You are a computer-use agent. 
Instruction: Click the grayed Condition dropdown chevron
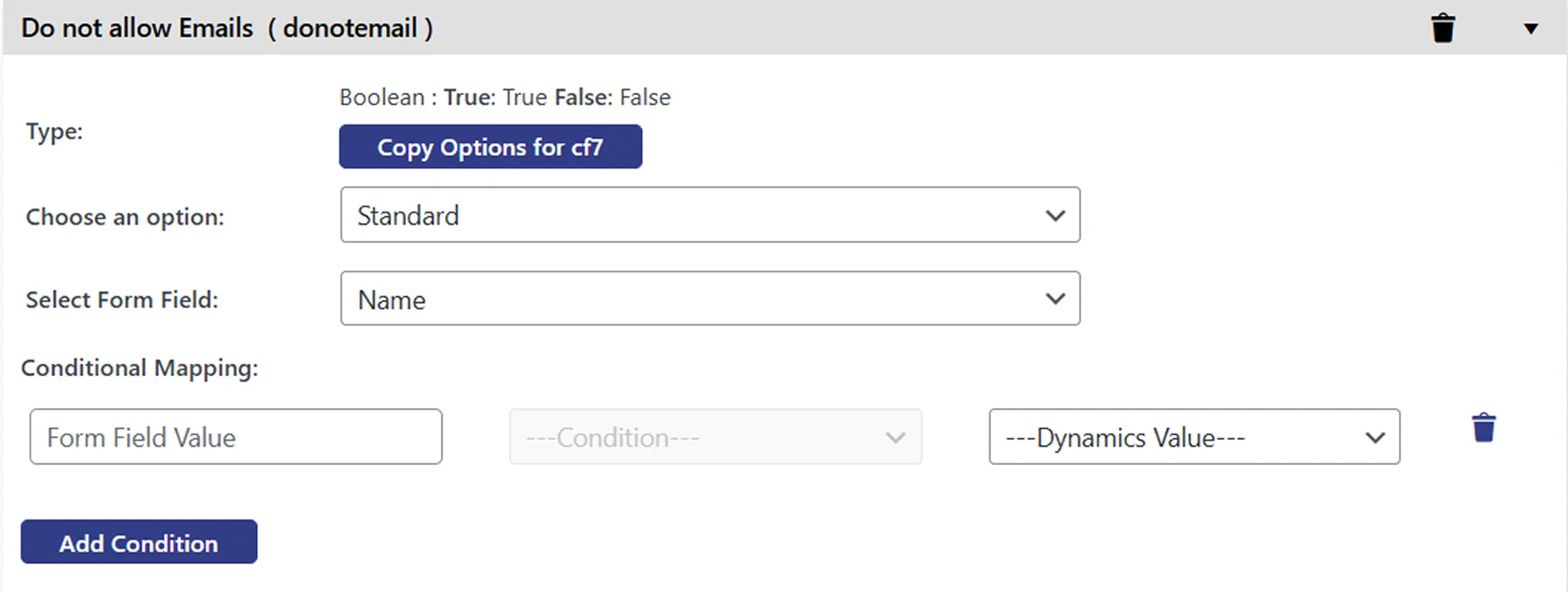pyautogui.click(x=896, y=437)
